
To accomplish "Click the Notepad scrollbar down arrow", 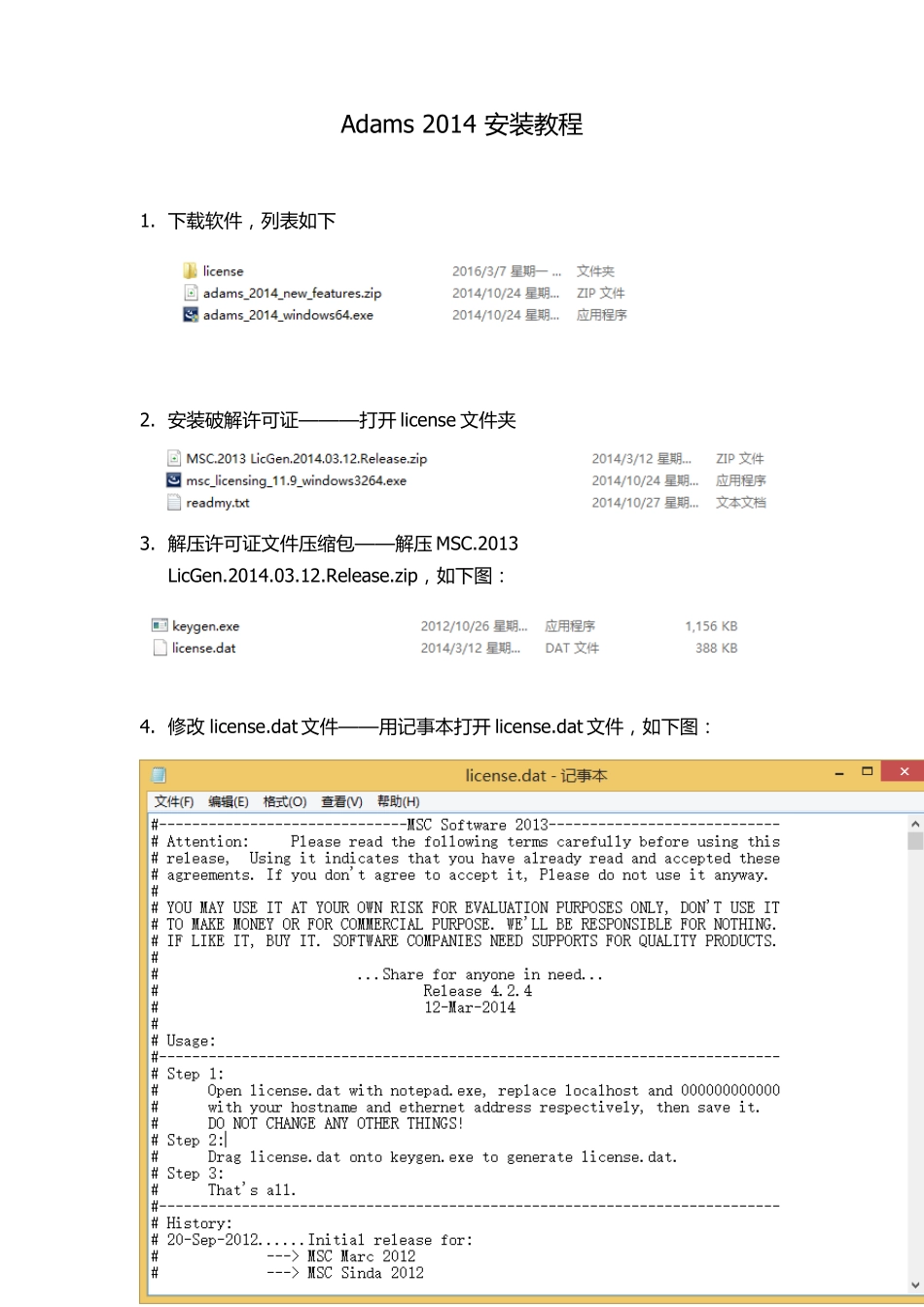I will (915, 1284).
